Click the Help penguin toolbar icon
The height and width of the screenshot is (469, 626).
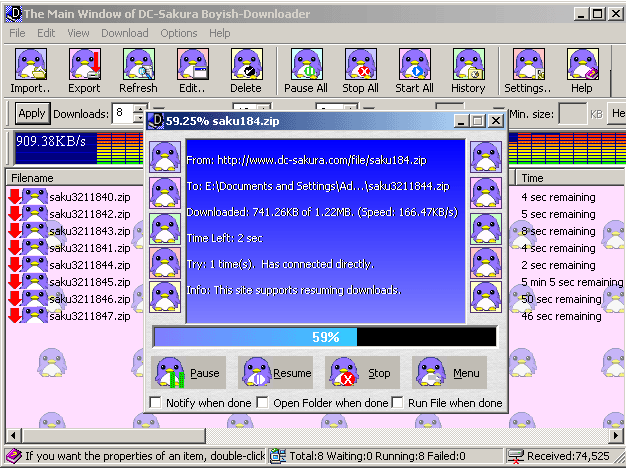point(582,64)
